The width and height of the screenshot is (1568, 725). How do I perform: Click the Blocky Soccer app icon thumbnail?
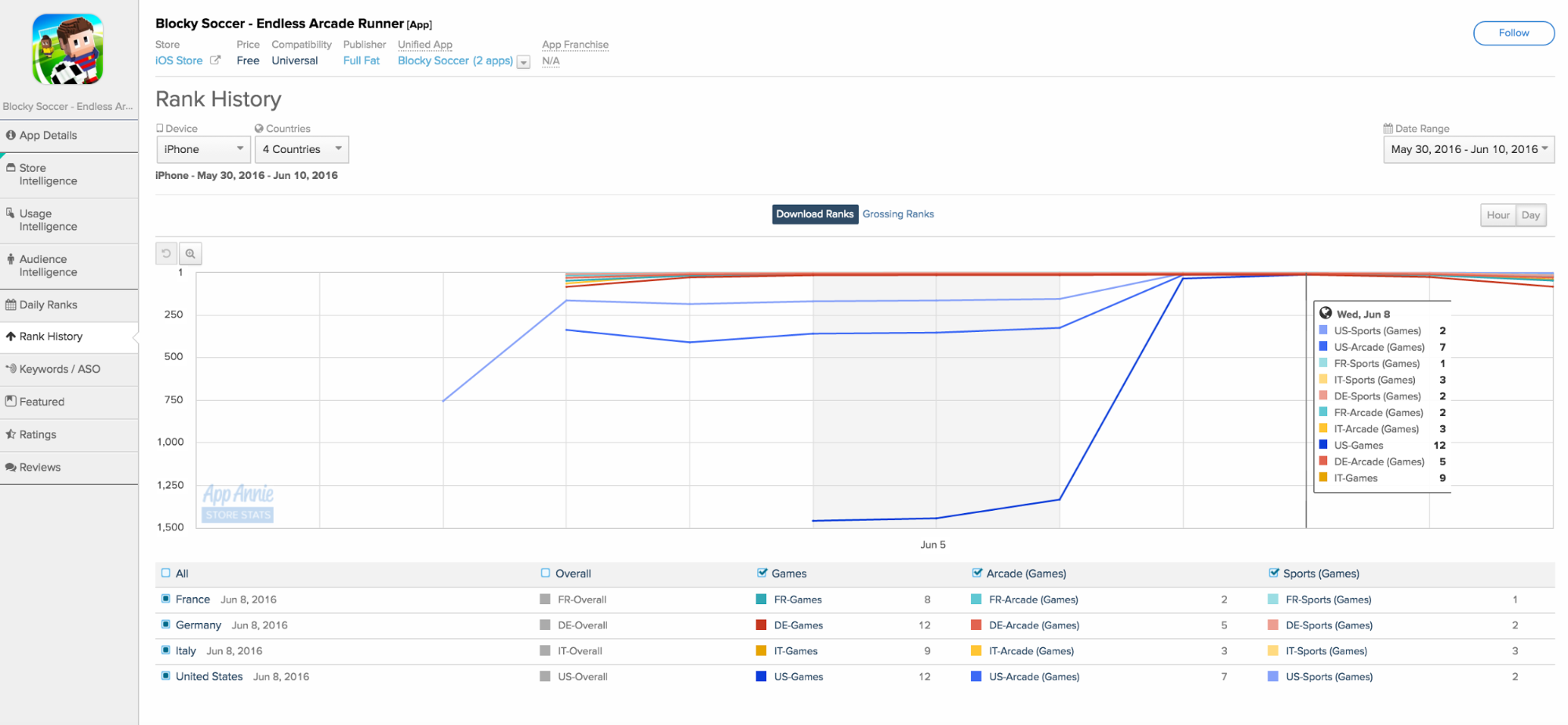67,49
